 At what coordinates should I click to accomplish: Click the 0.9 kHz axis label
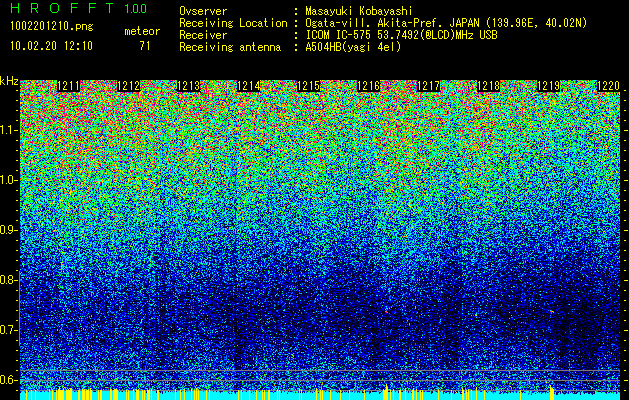[8, 230]
